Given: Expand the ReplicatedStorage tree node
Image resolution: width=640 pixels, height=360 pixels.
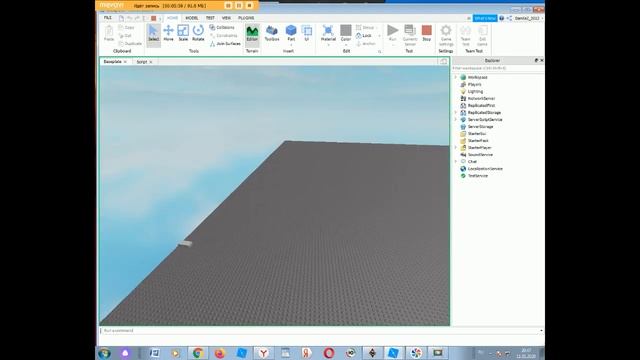Looking at the screenshot, I should click(456, 112).
